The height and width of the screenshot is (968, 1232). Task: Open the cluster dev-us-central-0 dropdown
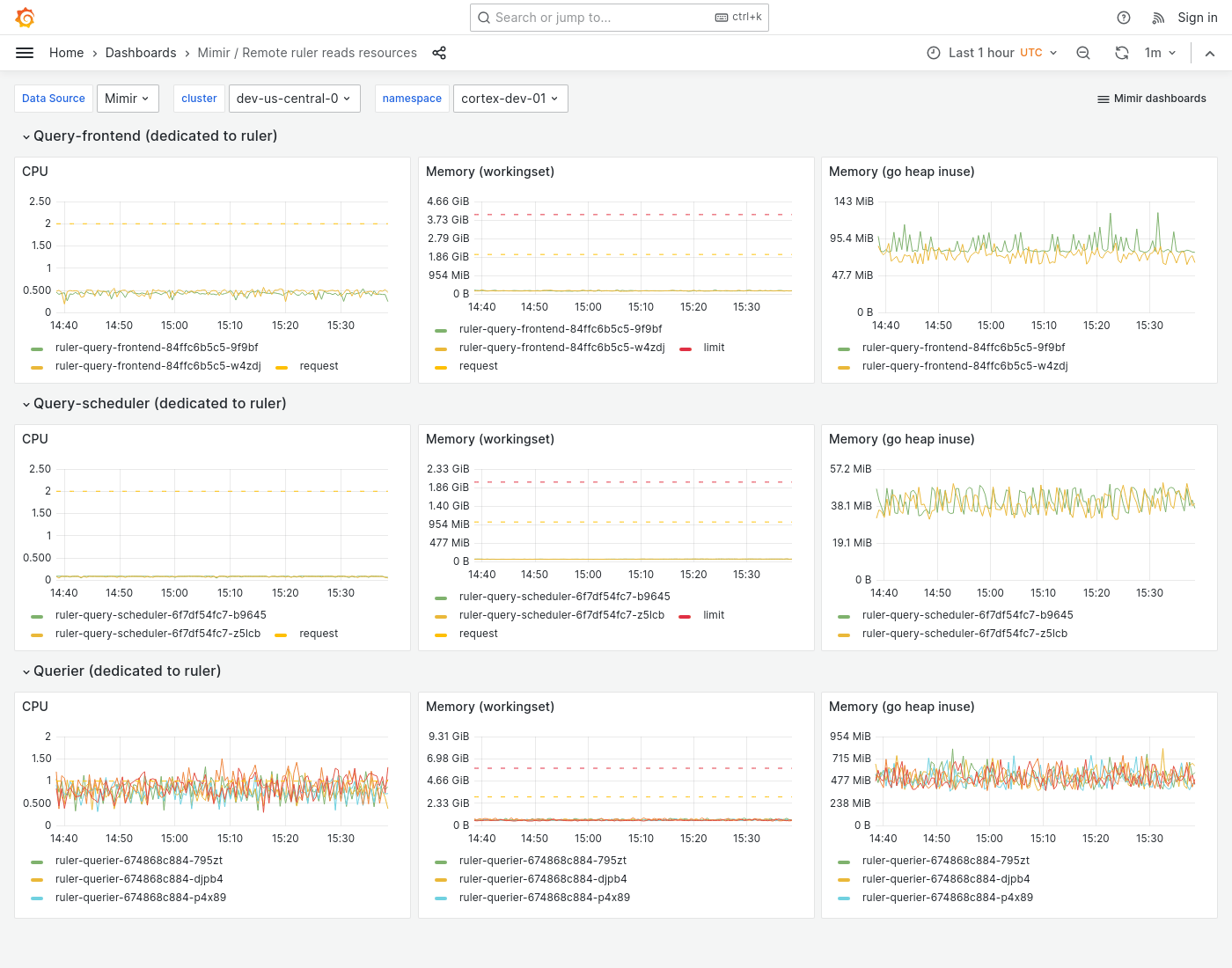coord(294,99)
